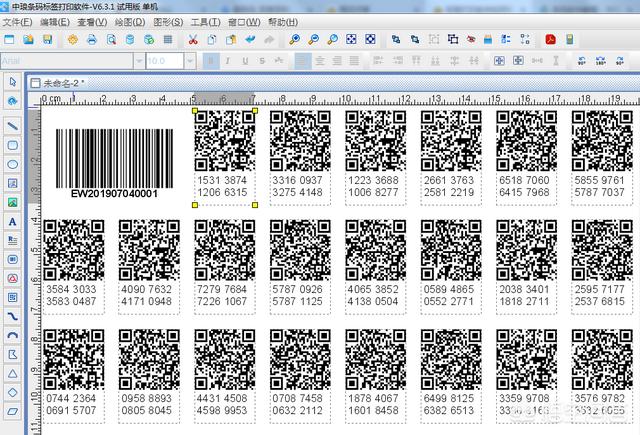Viewport: 640px width, 435px height.
Task: Select the triangle shape tool
Action: tap(13, 373)
